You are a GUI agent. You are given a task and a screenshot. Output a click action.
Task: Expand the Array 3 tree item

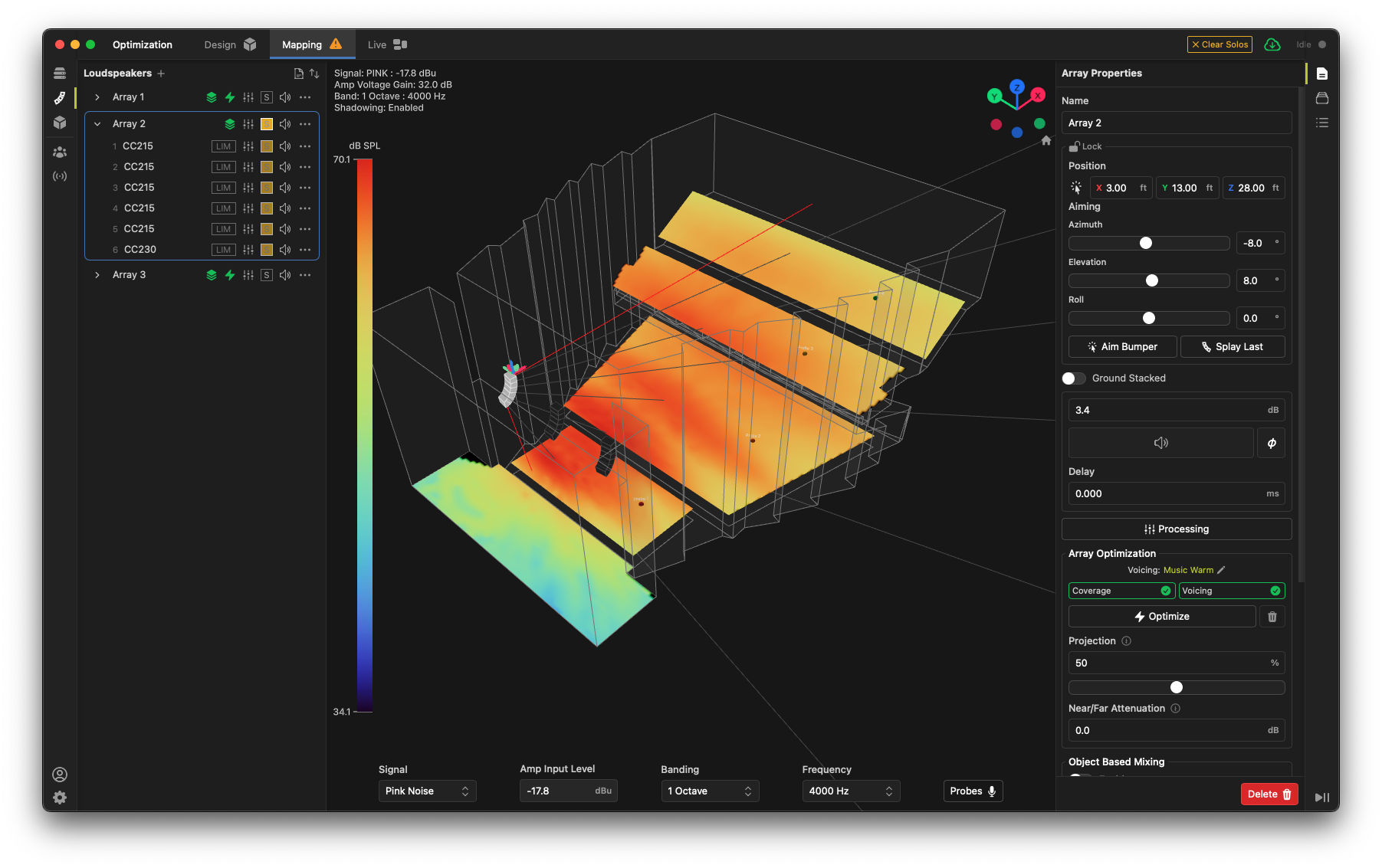click(x=97, y=275)
